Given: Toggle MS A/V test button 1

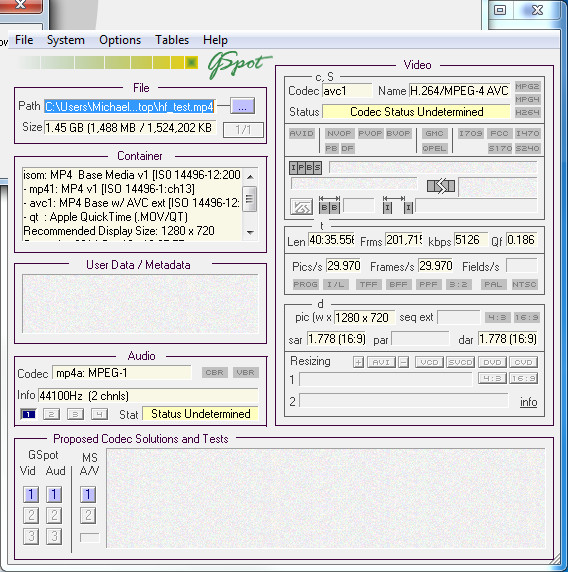Looking at the screenshot, I should coord(88,494).
